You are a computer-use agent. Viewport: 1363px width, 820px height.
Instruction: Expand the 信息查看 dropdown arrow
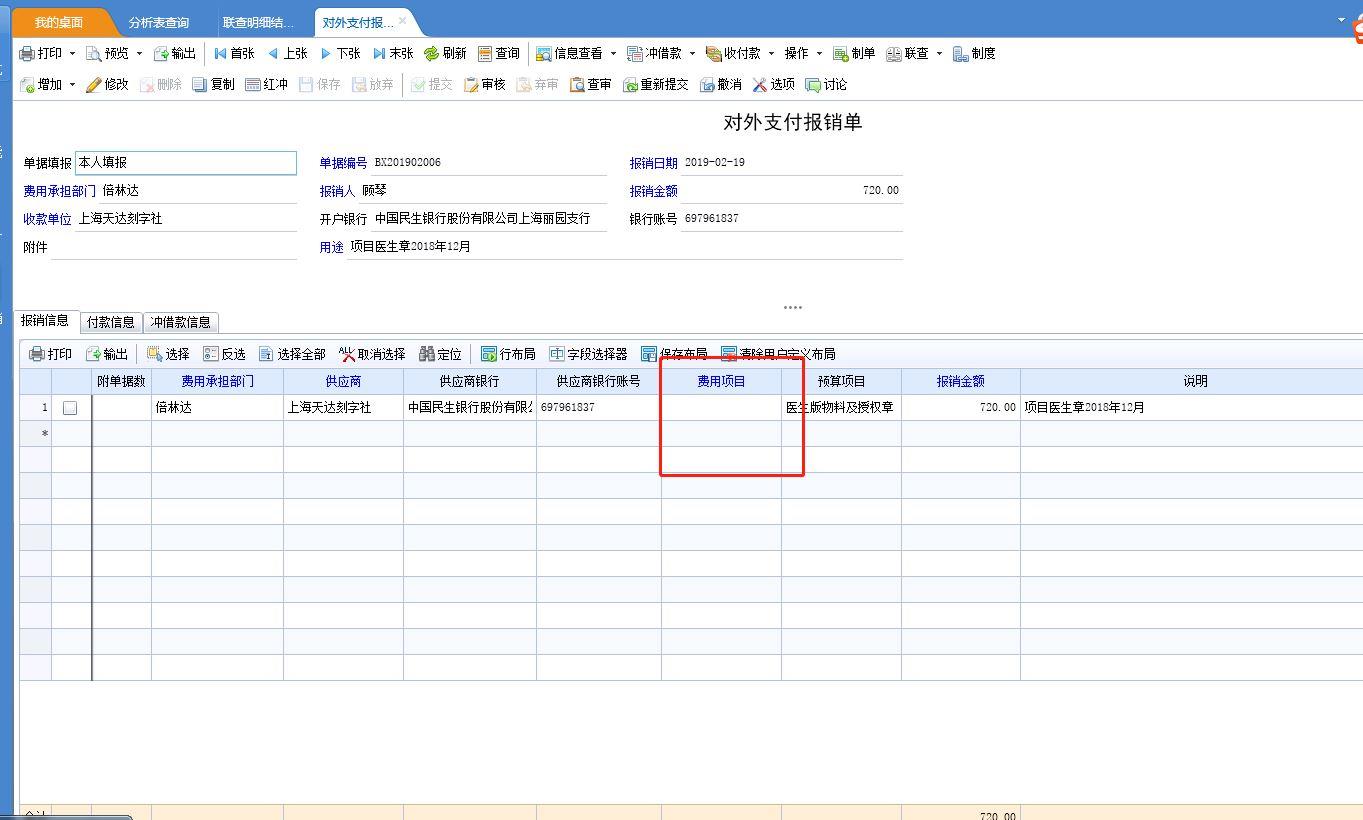(613, 54)
